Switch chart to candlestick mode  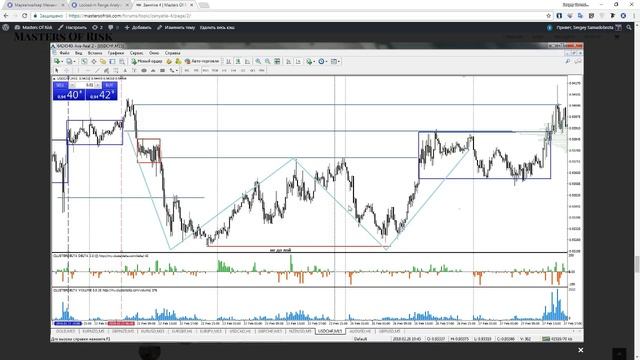pyautogui.click(x=238, y=61)
